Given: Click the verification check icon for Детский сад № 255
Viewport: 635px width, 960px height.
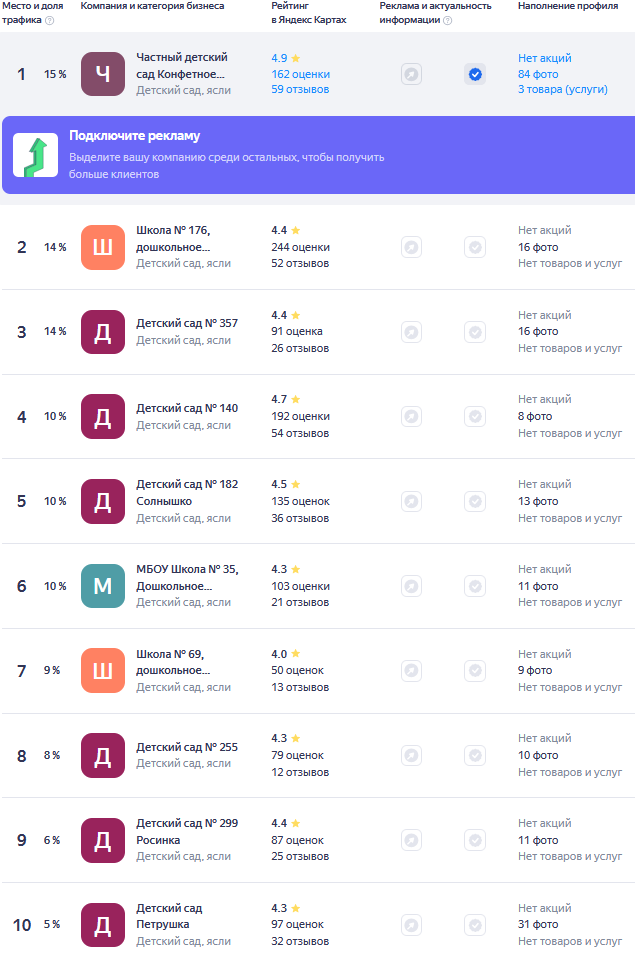Looking at the screenshot, I should pos(475,756).
